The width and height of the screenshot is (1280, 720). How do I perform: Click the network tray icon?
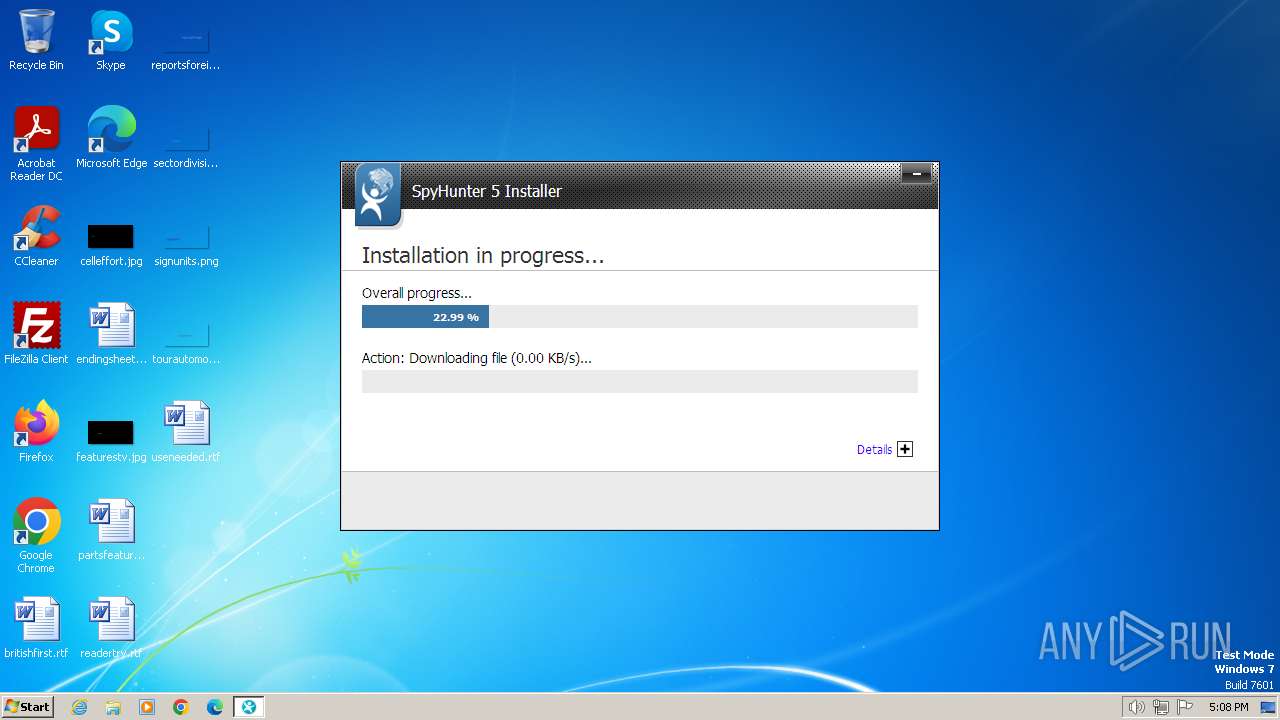coord(1161,707)
